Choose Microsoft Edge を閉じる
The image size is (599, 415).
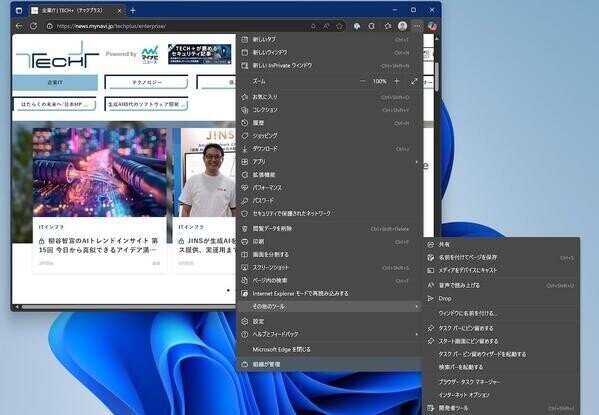tap(329, 349)
